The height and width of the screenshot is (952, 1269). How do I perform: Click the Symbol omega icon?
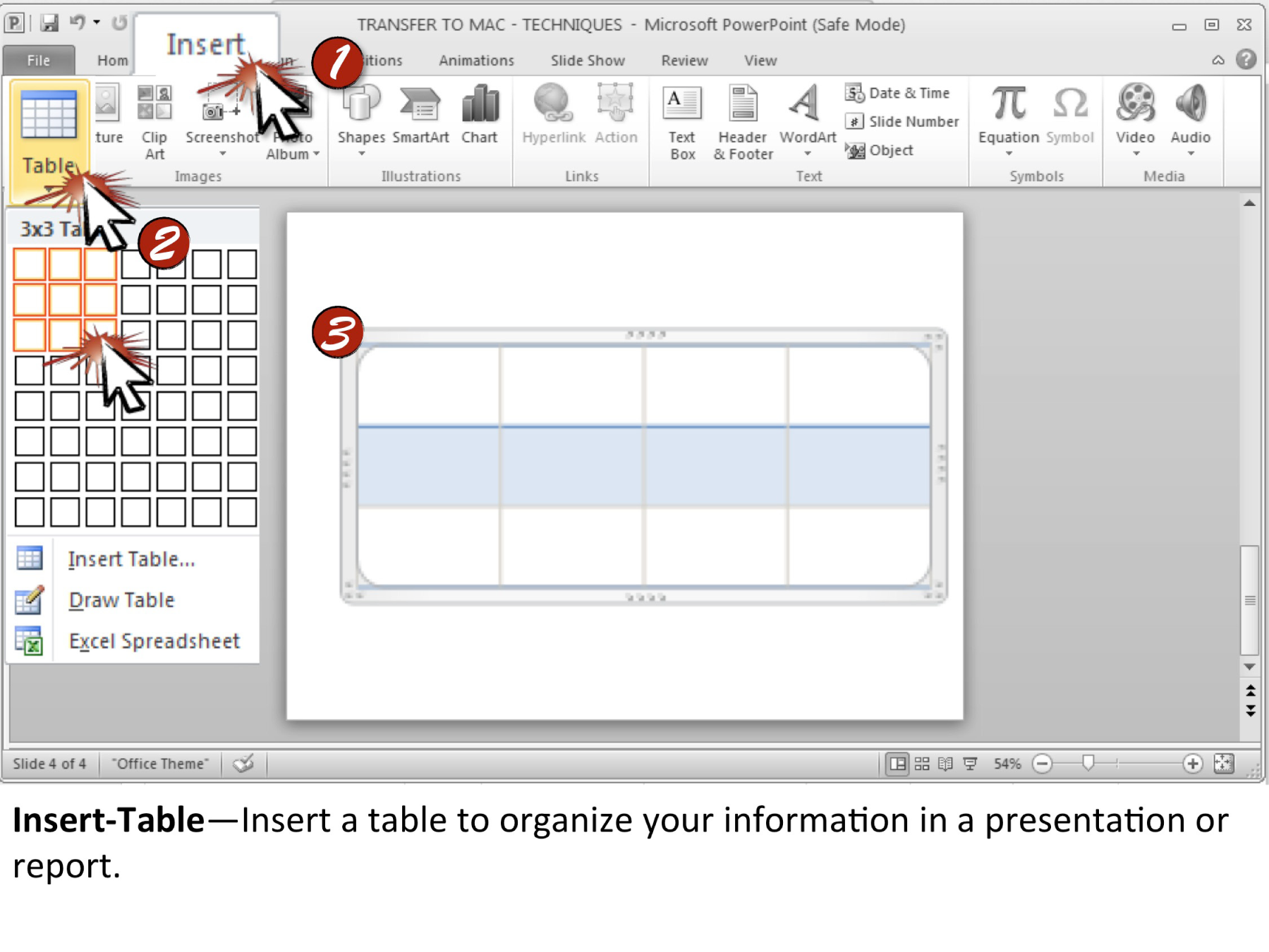point(1070,103)
